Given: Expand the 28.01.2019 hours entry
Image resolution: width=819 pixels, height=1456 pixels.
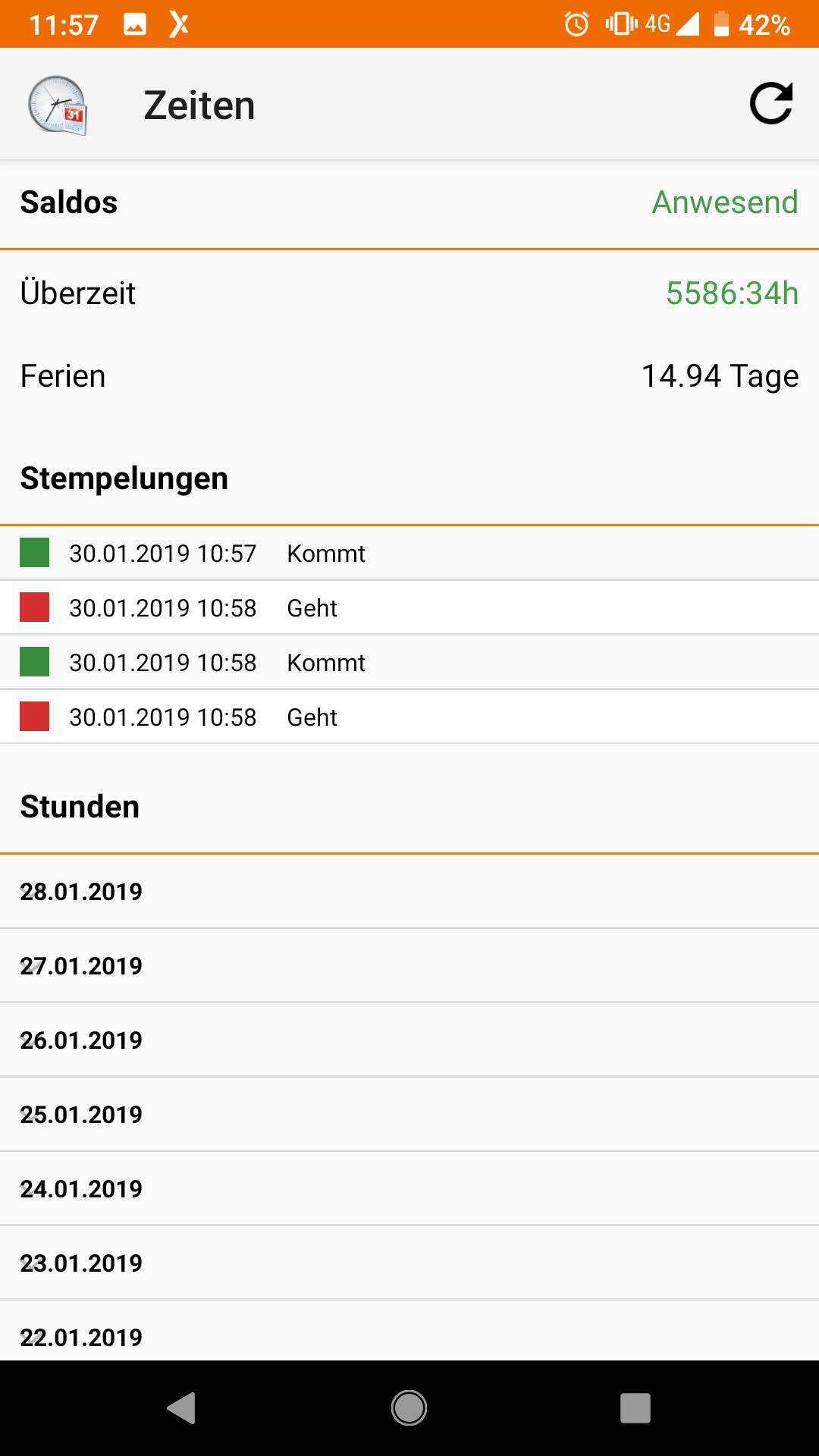Looking at the screenshot, I should pos(409,891).
